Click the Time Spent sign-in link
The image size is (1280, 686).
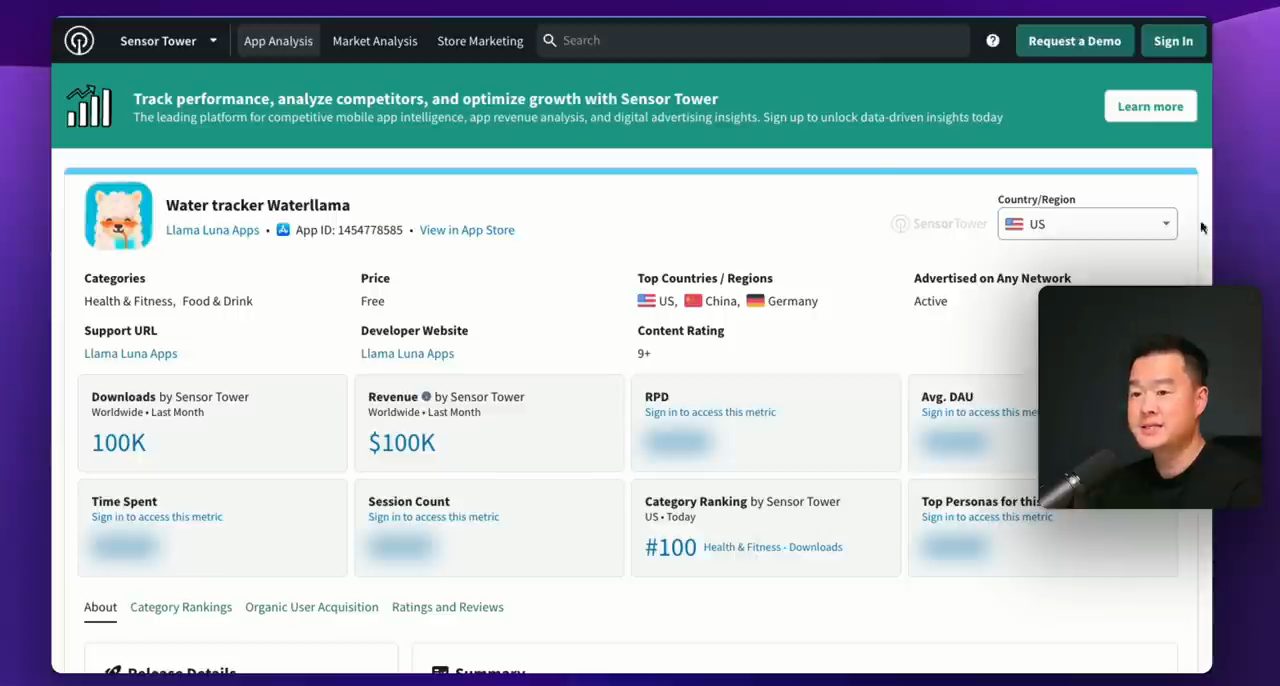coord(157,517)
